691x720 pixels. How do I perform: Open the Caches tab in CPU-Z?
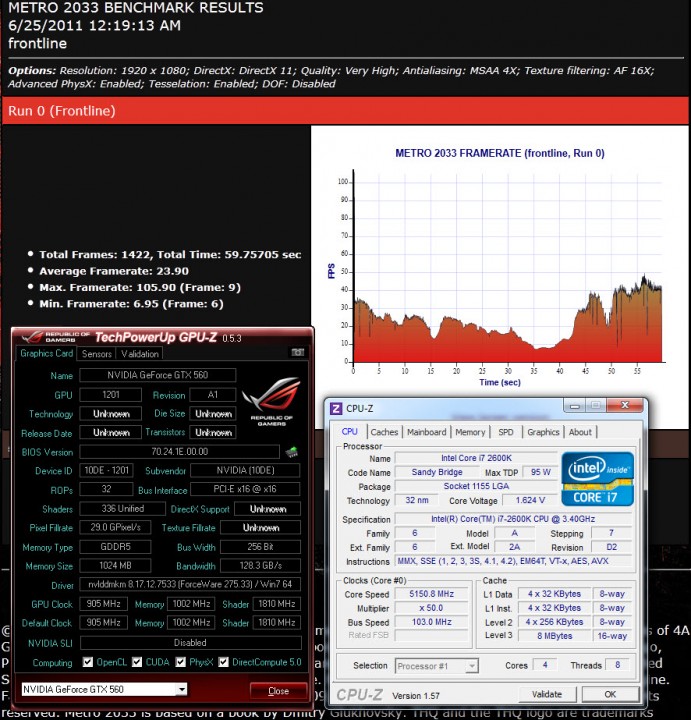(x=384, y=432)
